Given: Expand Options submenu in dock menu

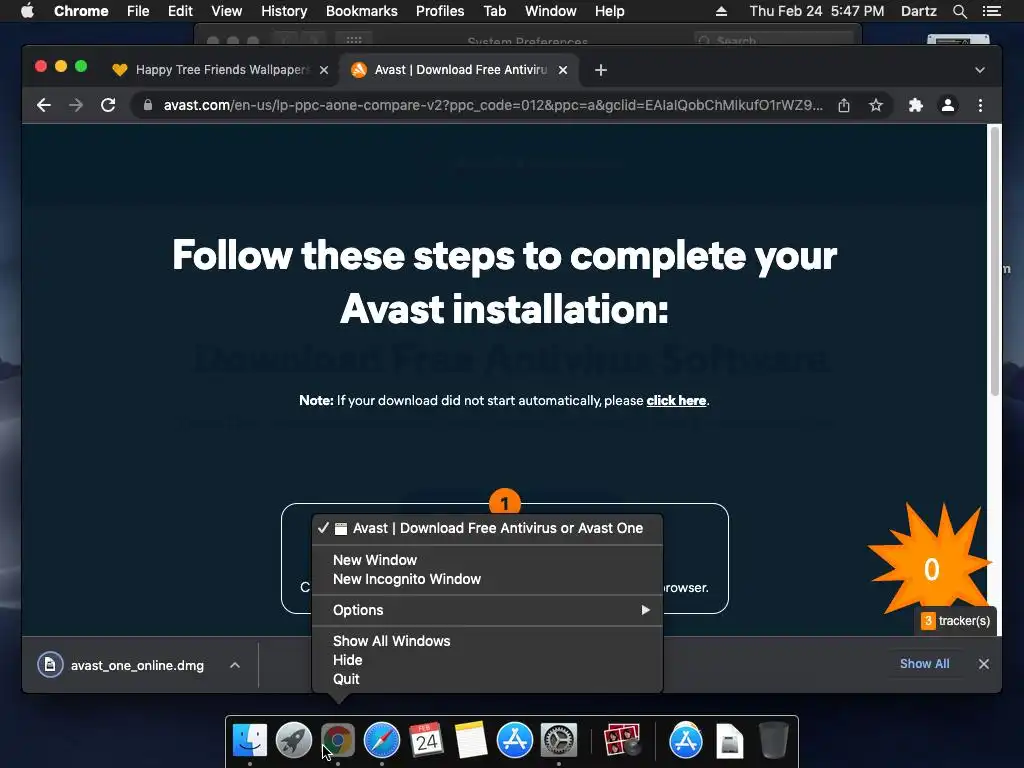Looking at the screenshot, I should 487,610.
